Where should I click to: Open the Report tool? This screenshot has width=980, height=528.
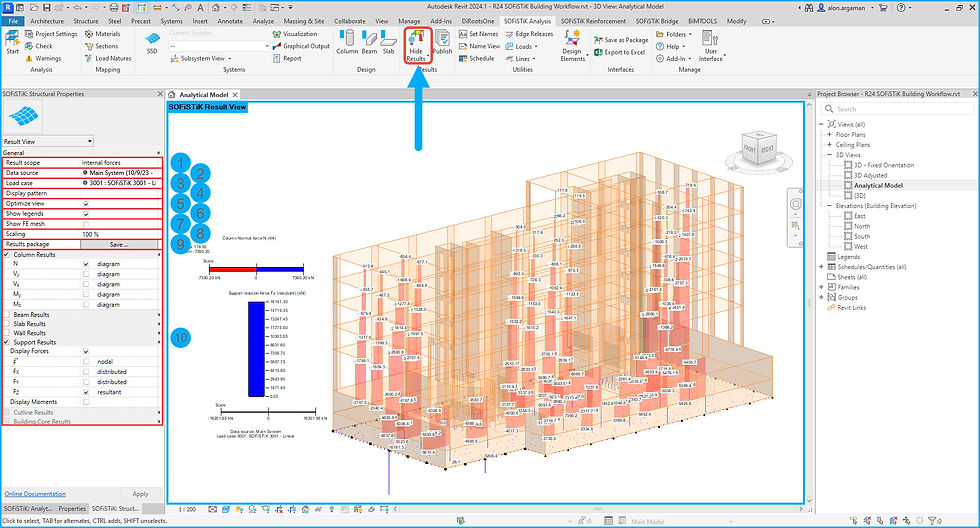288,58
